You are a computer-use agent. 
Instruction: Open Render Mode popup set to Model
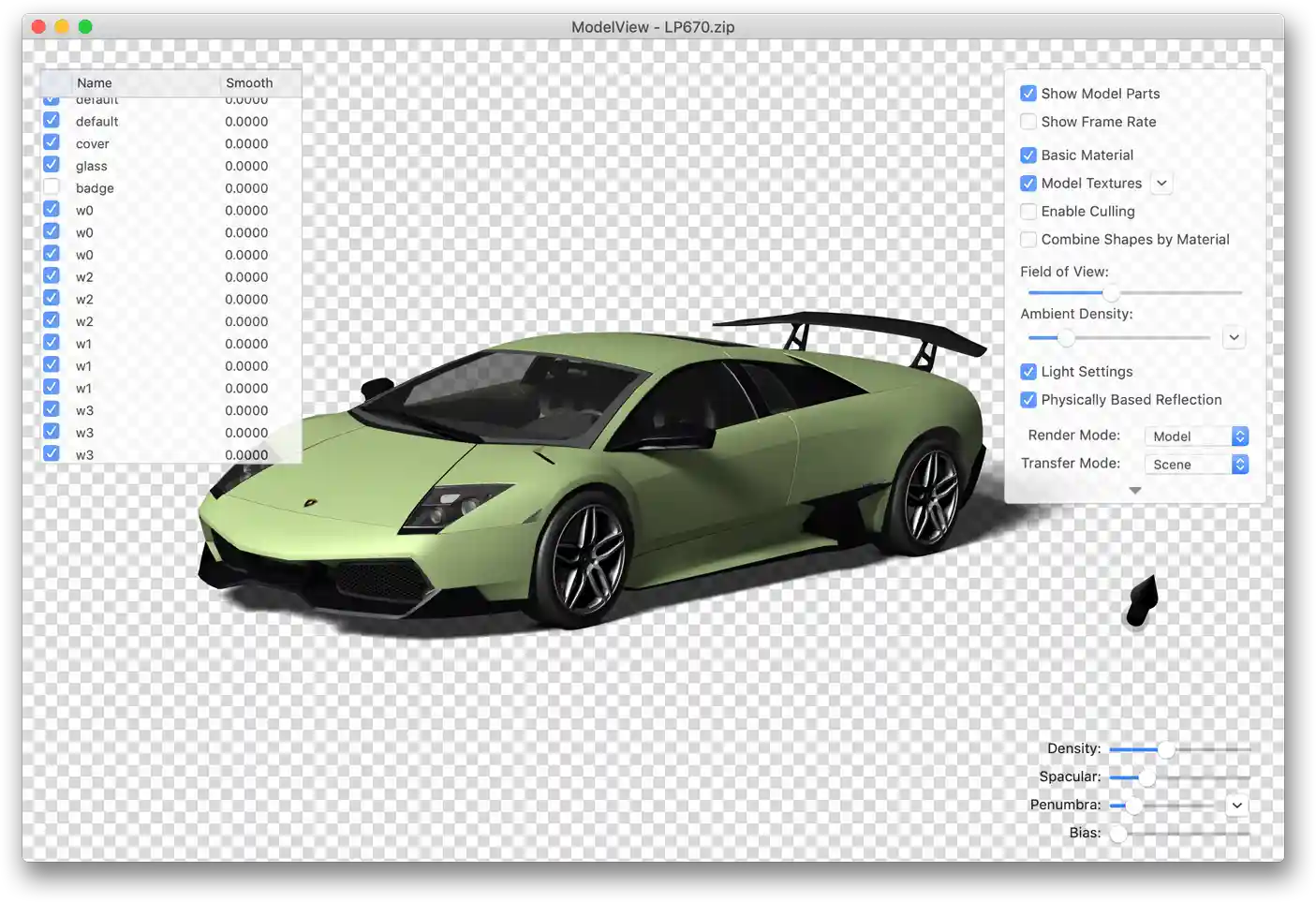[x=1196, y=436]
